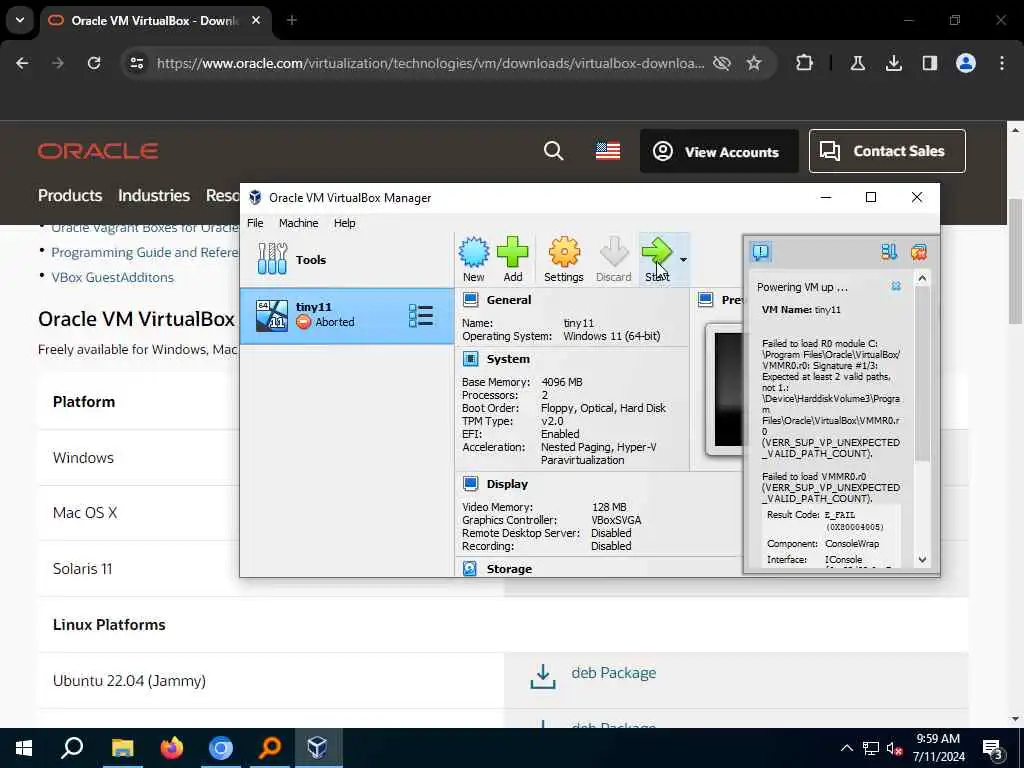Open tiny11 machine tools list menu
This screenshot has width=1024, height=768.
tap(421, 315)
